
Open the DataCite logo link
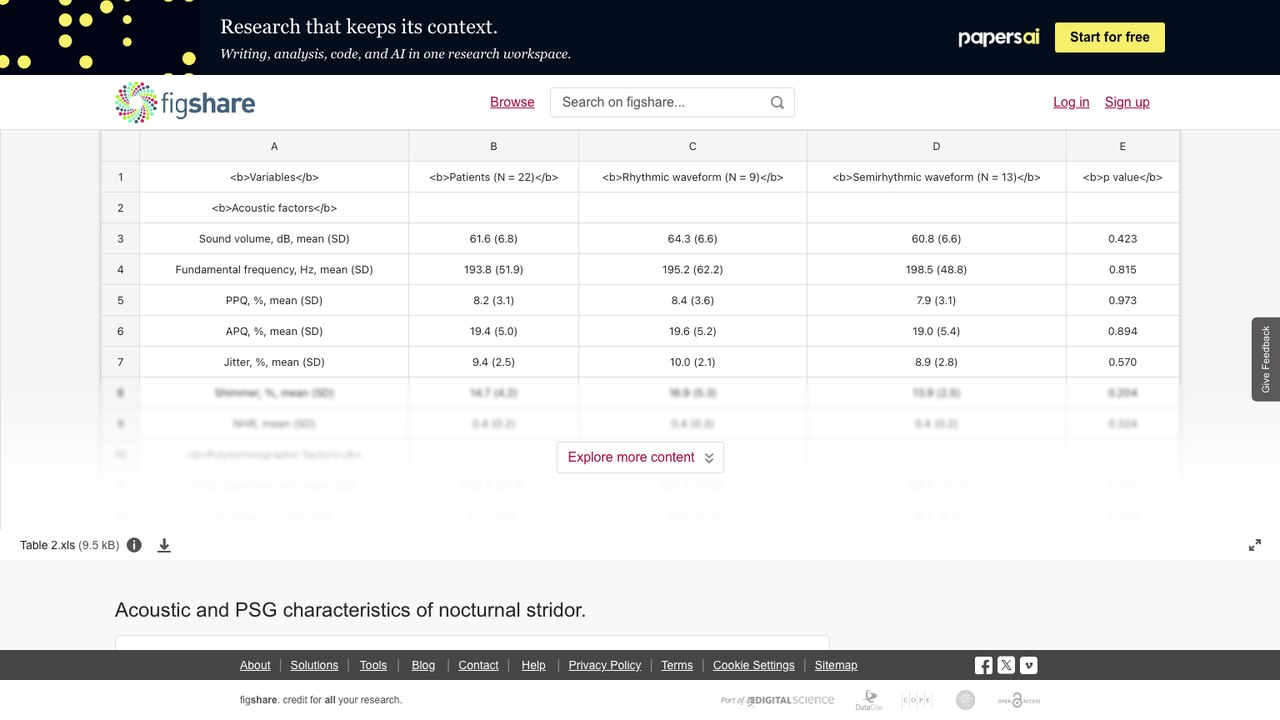pyautogui.click(x=869, y=700)
